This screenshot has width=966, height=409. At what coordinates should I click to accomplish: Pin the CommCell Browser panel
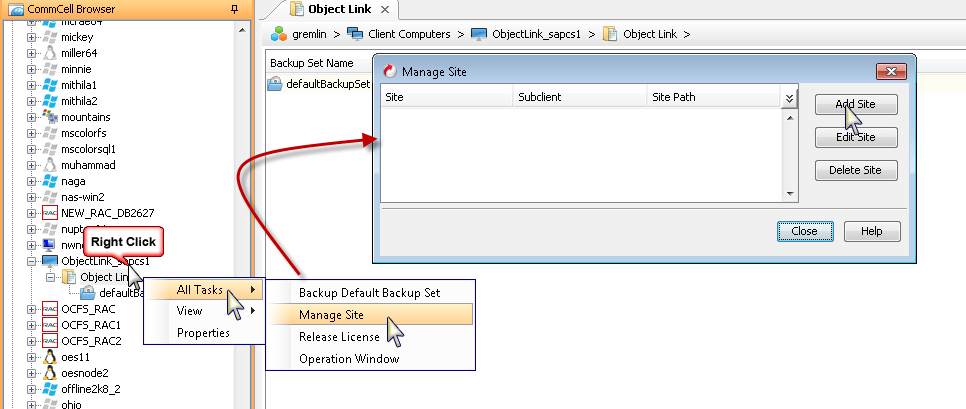point(234,8)
